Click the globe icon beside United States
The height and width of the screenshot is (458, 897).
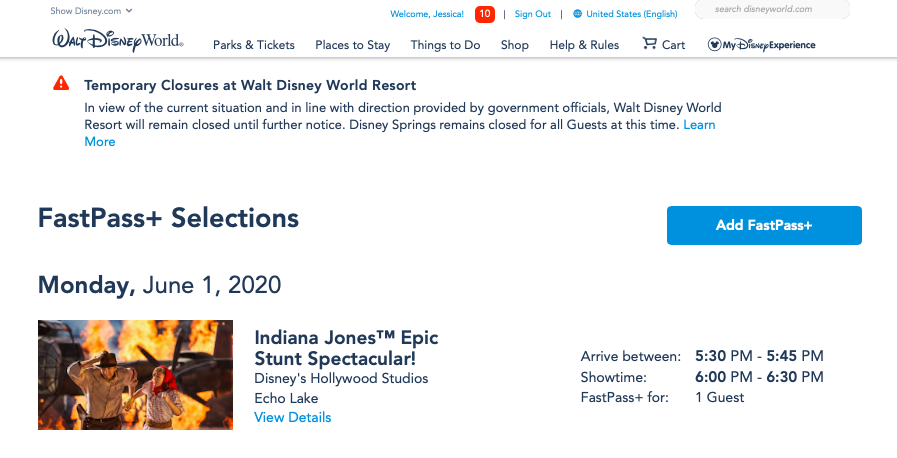(577, 14)
